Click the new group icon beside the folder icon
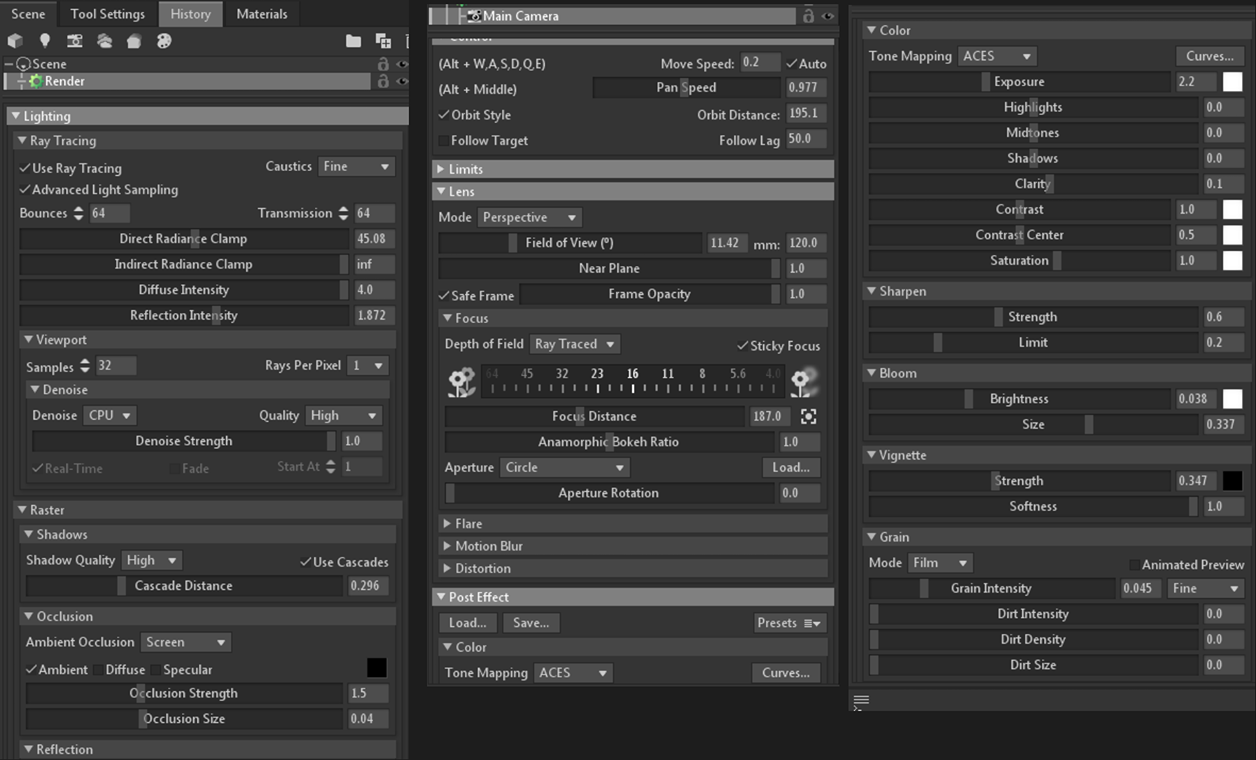 [383, 40]
